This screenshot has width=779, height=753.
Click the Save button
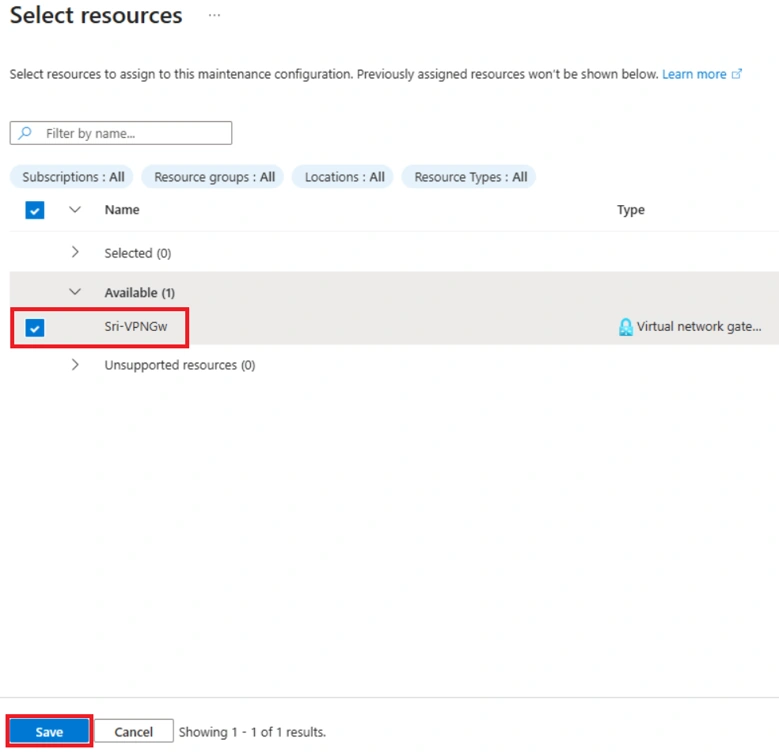click(x=49, y=731)
